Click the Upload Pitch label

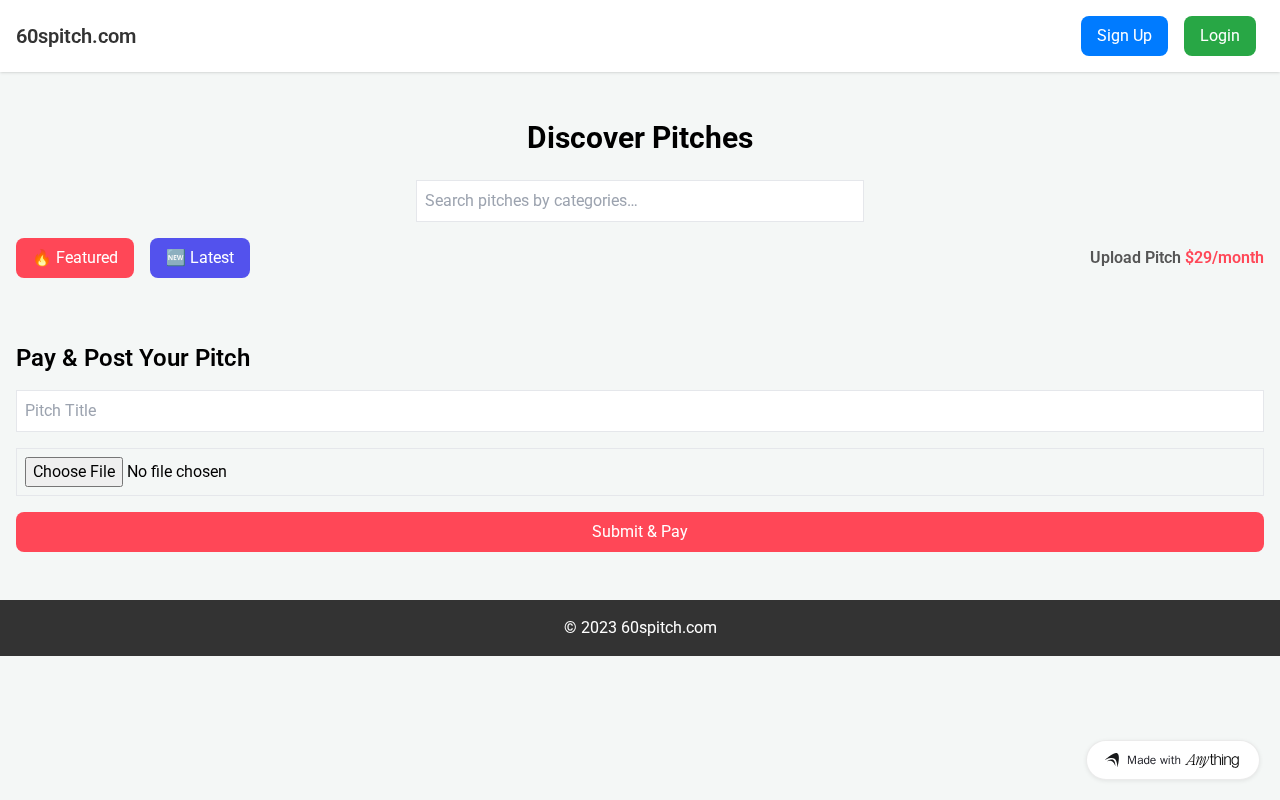click(1135, 258)
